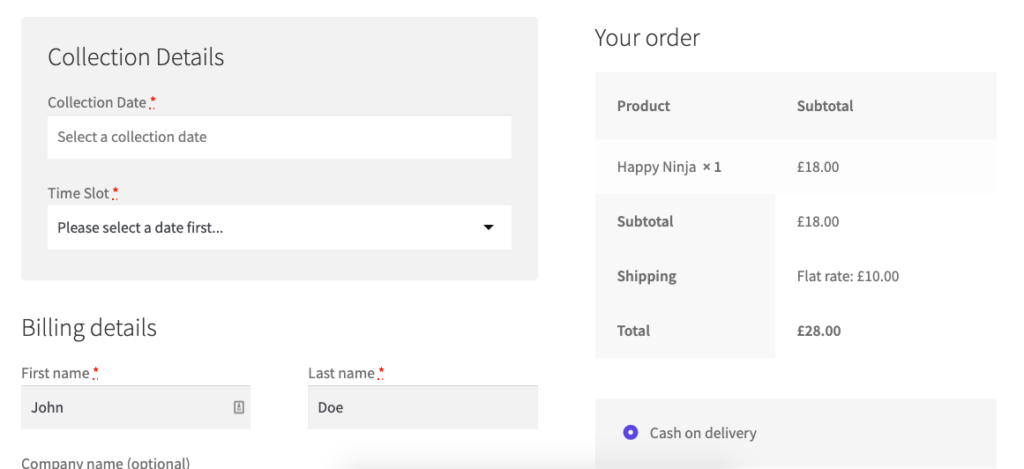
Task: Click the Product column header
Action: [643, 106]
